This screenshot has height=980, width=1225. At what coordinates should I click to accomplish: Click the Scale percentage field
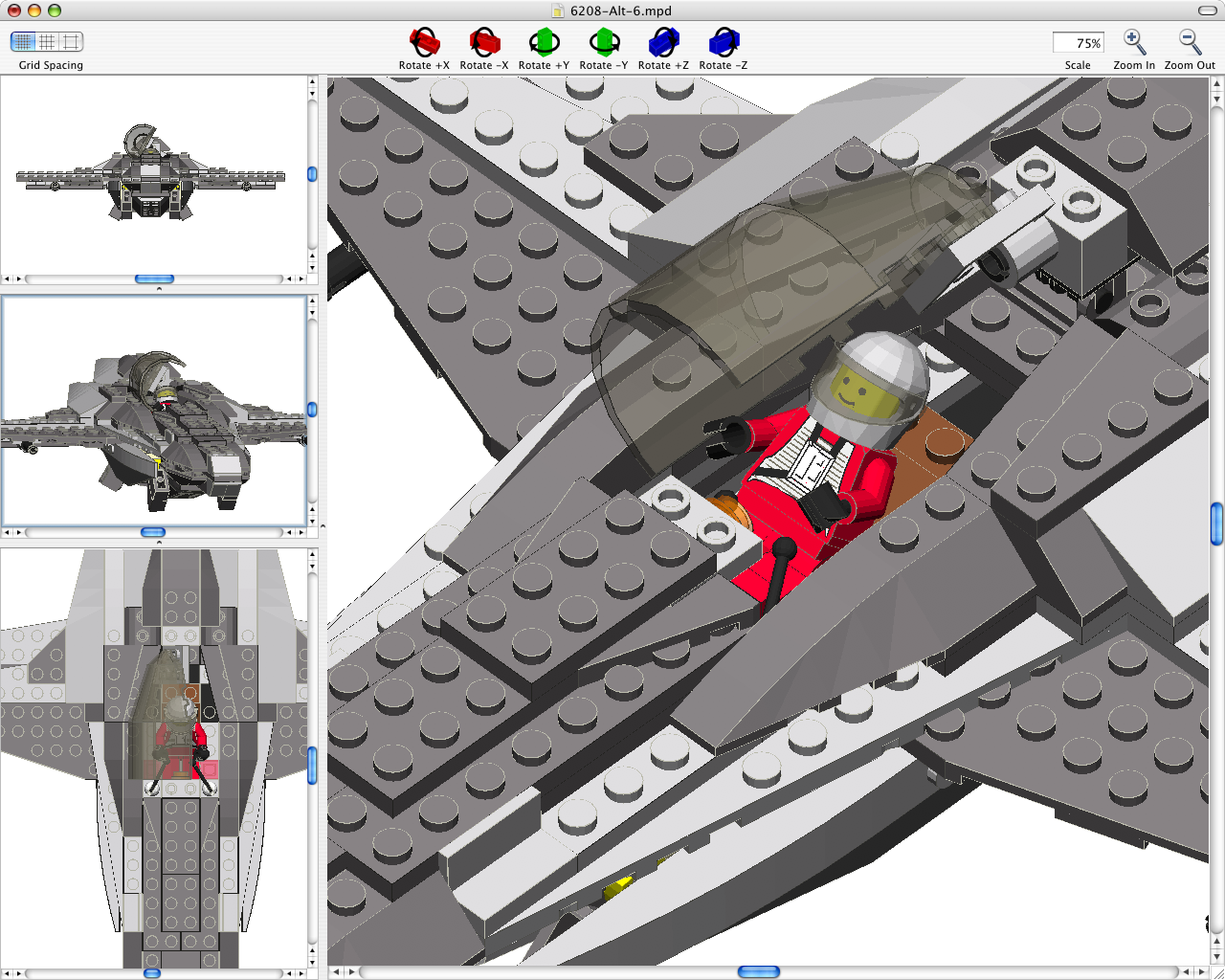pos(1077,42)
